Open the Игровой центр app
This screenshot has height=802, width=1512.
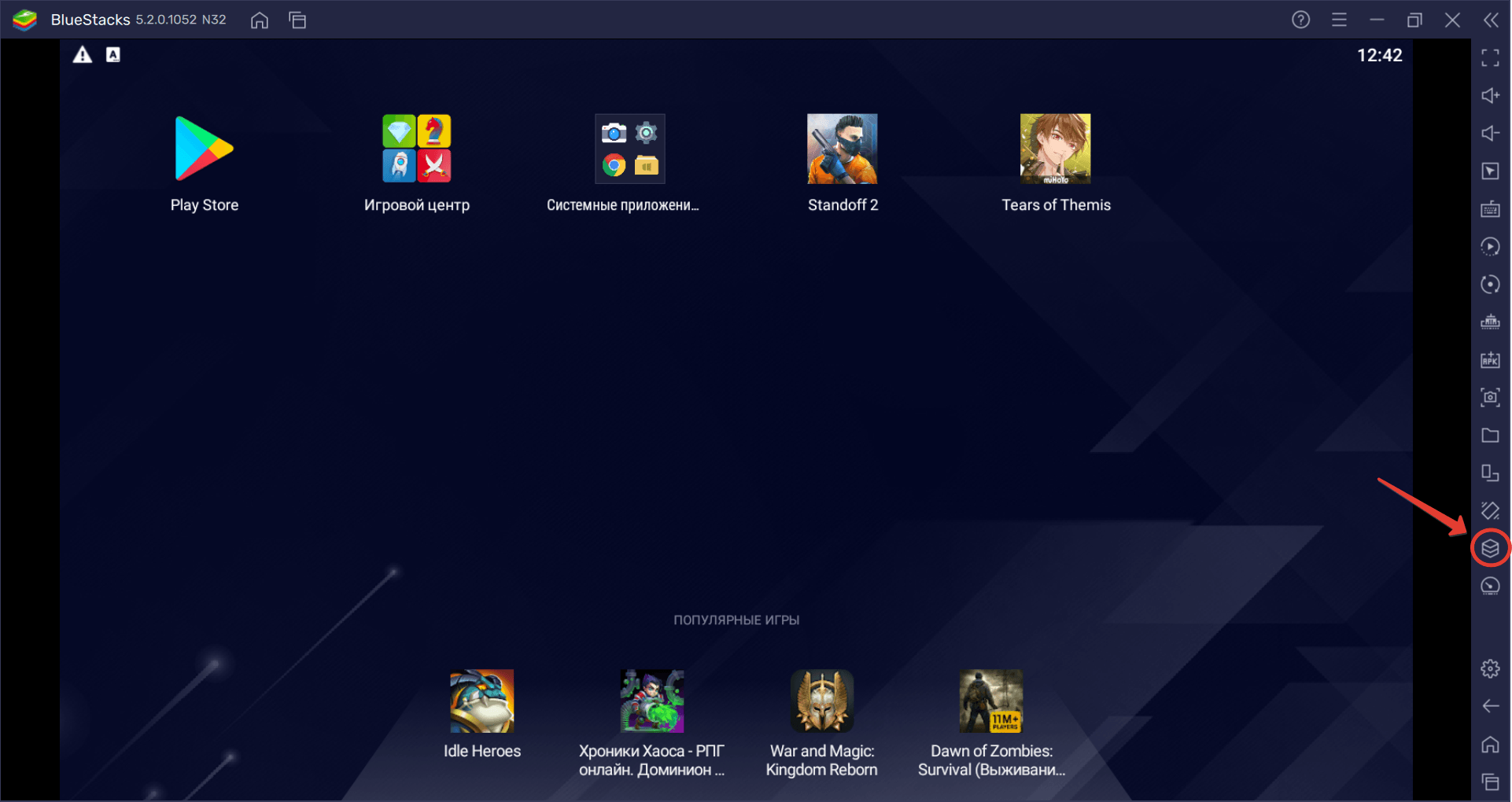coord(417,149)
